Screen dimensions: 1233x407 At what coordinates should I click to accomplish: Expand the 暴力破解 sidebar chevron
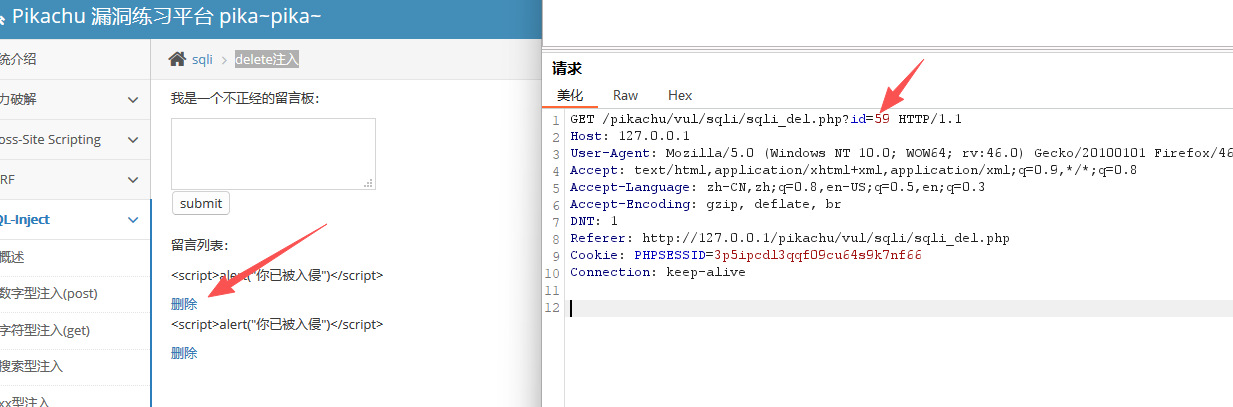133,100
